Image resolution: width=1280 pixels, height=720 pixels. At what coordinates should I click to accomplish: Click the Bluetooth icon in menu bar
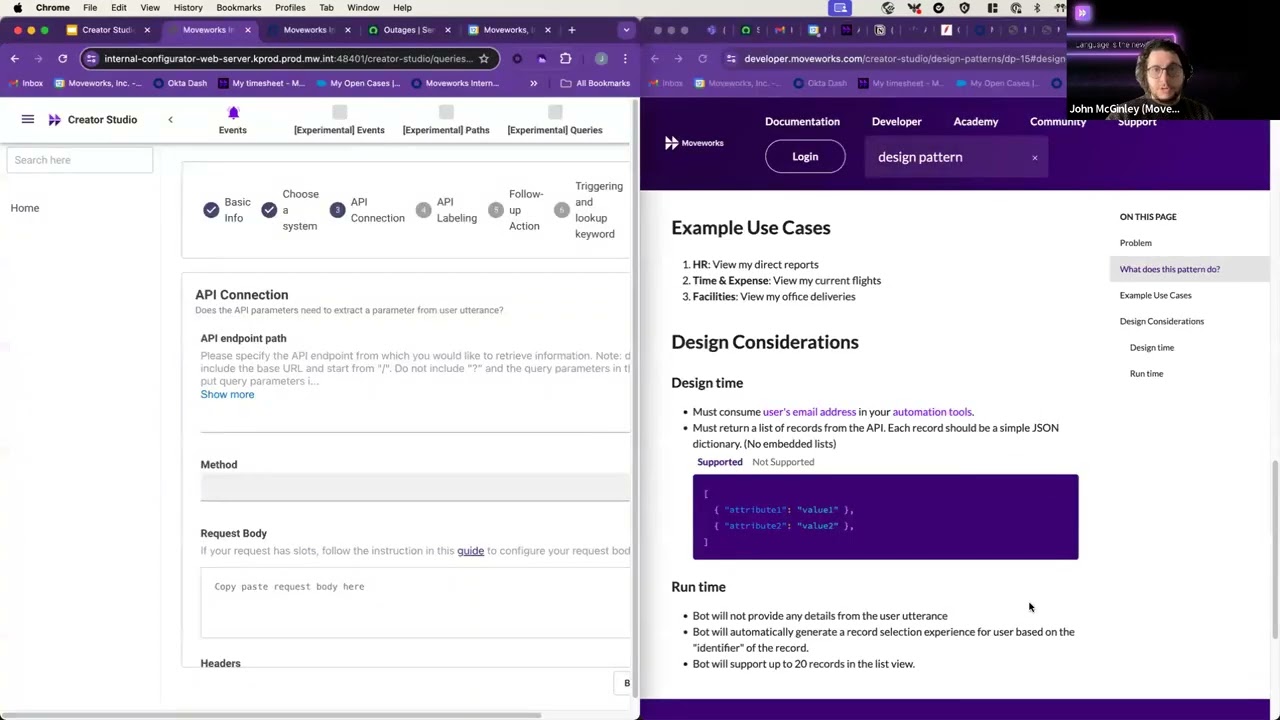(1037, 7)
